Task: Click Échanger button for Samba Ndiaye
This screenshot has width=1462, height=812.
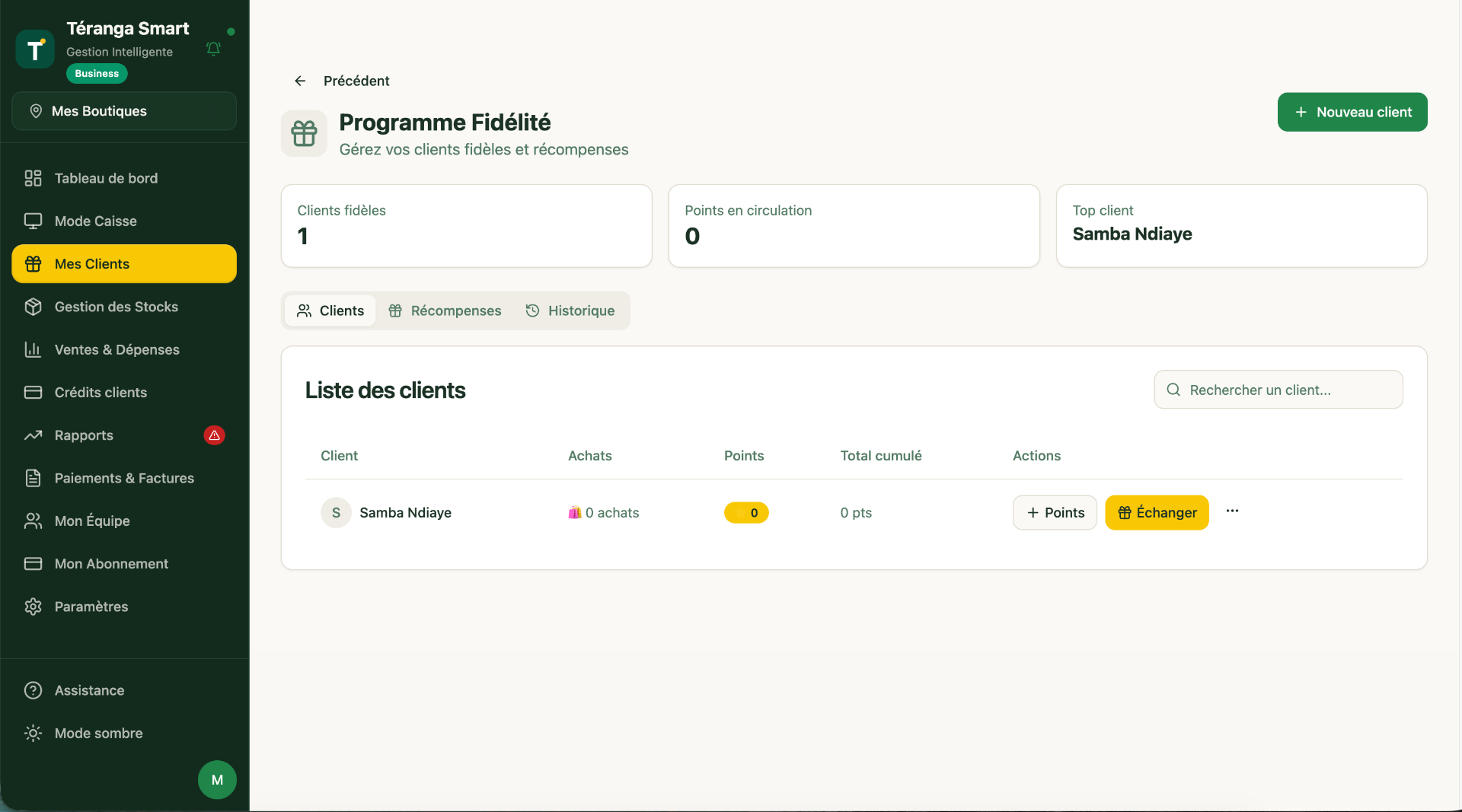Action: pyautogui.click(x=1157, y=513)
